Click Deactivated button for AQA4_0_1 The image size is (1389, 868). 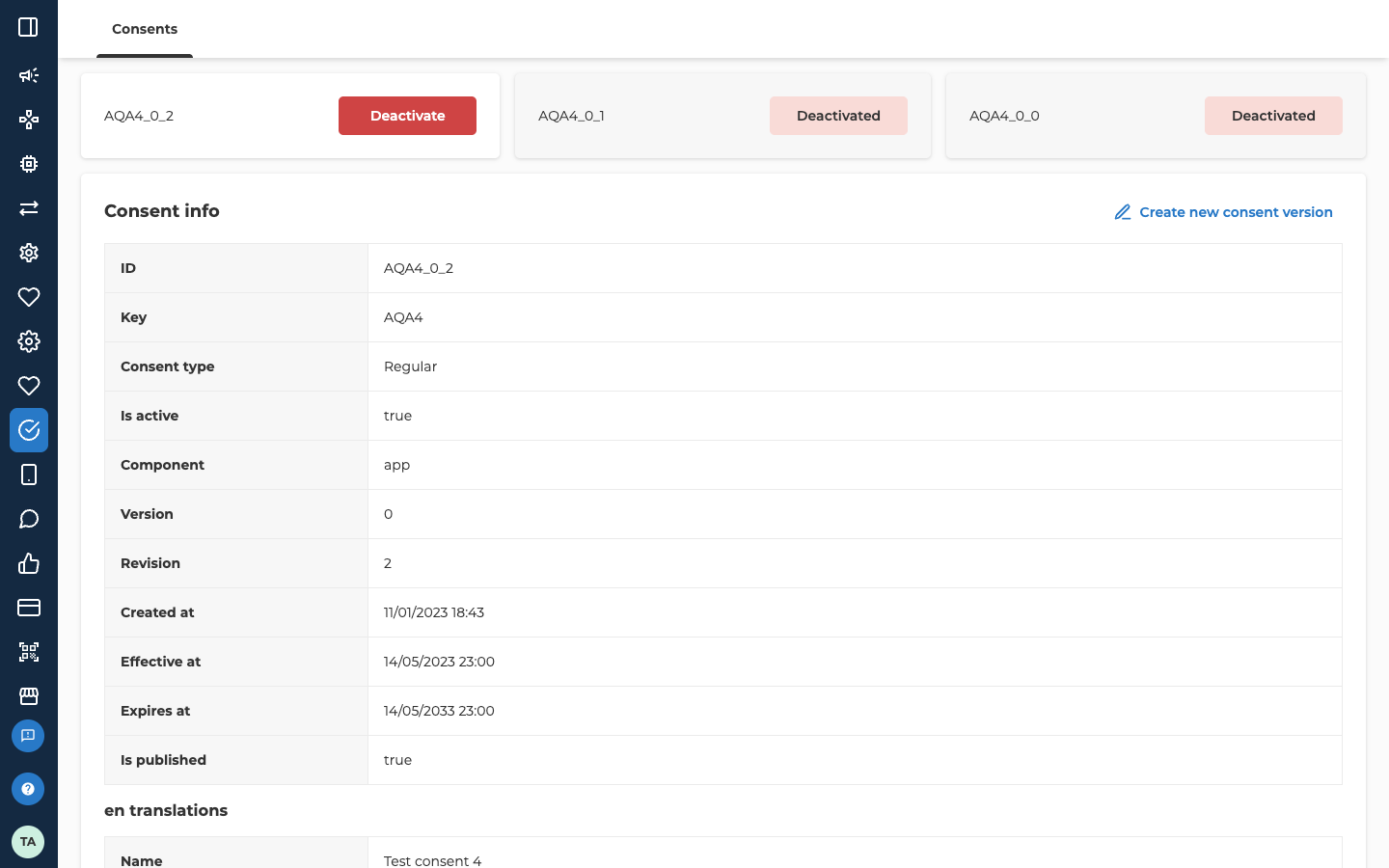838,116
